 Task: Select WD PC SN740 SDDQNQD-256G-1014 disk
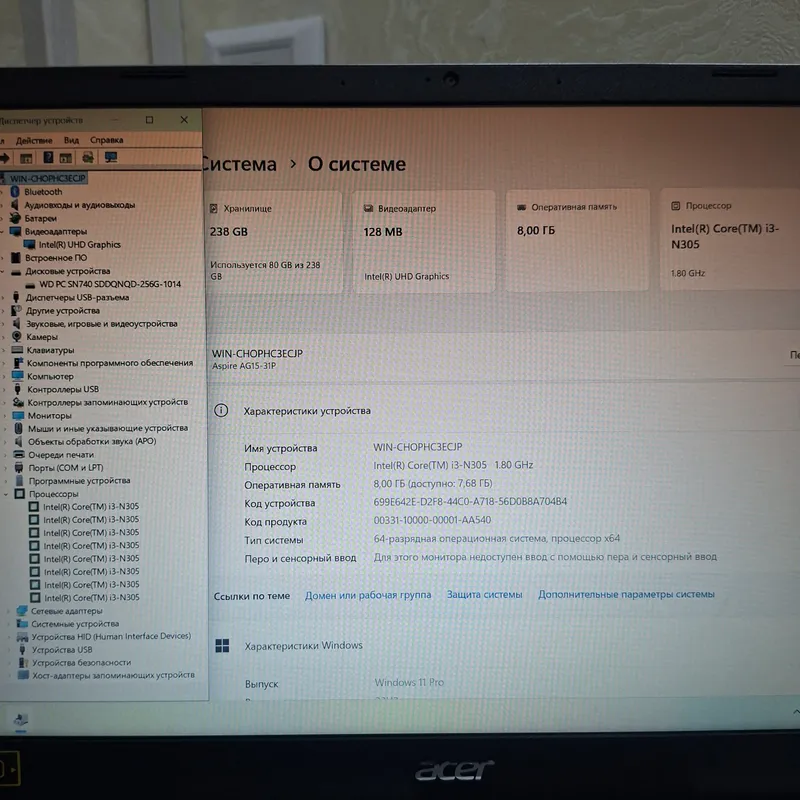click(x=110, y=284)
